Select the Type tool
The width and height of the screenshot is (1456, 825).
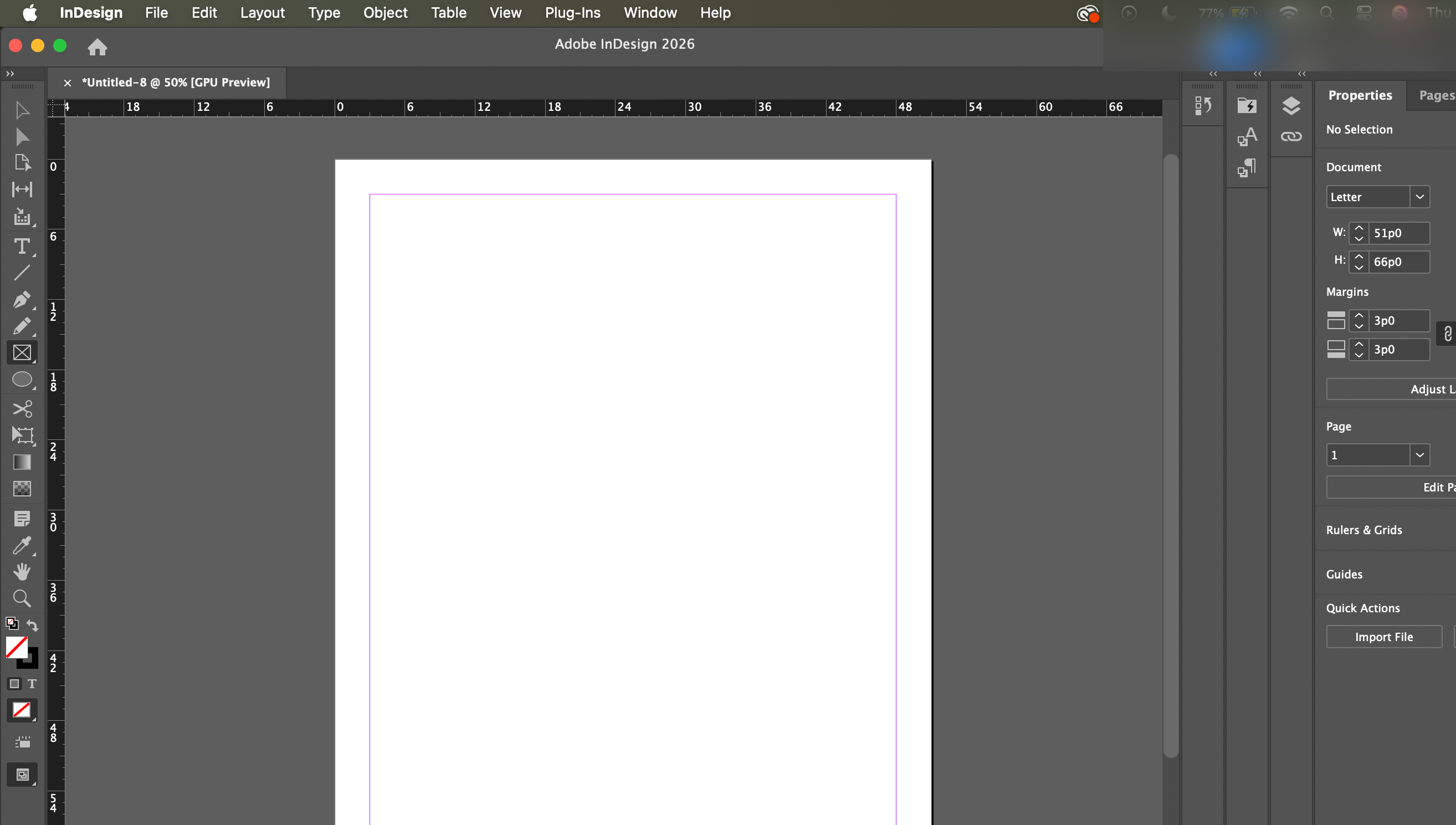coord(22,247)
